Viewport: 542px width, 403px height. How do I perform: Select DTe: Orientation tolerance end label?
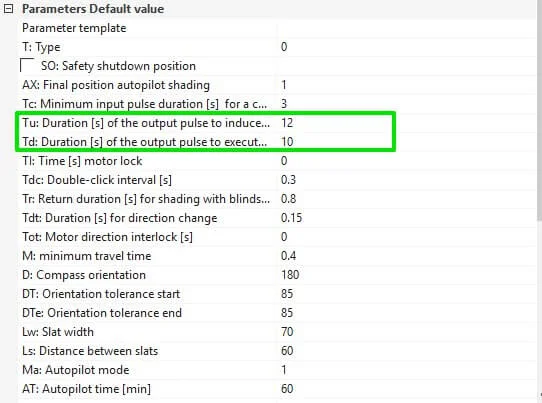(102, 313)
